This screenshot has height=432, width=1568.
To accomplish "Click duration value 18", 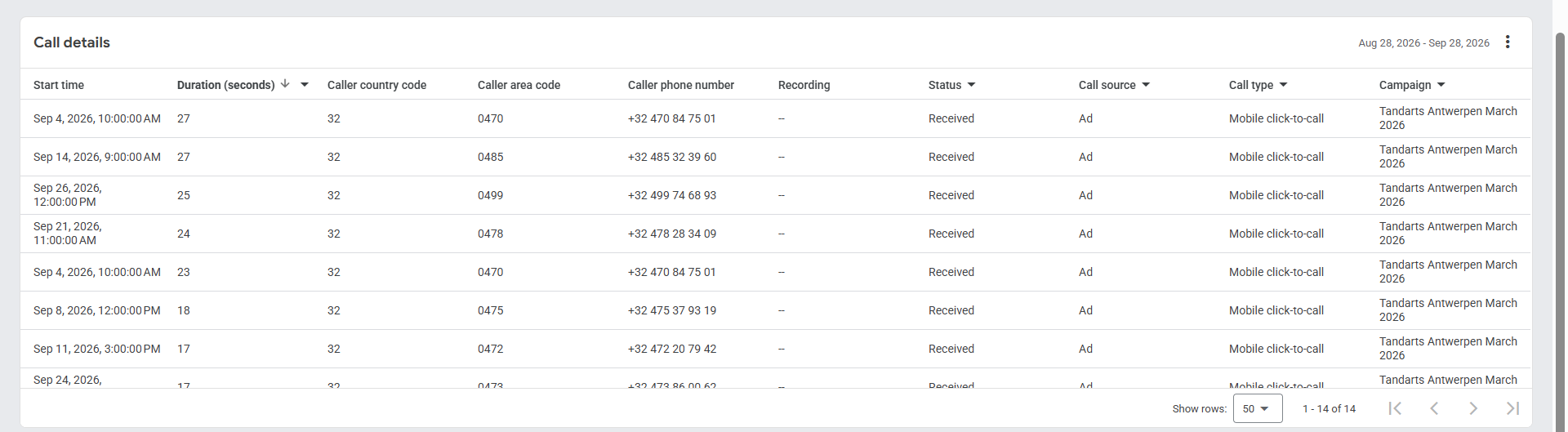I will click(184, 310).
